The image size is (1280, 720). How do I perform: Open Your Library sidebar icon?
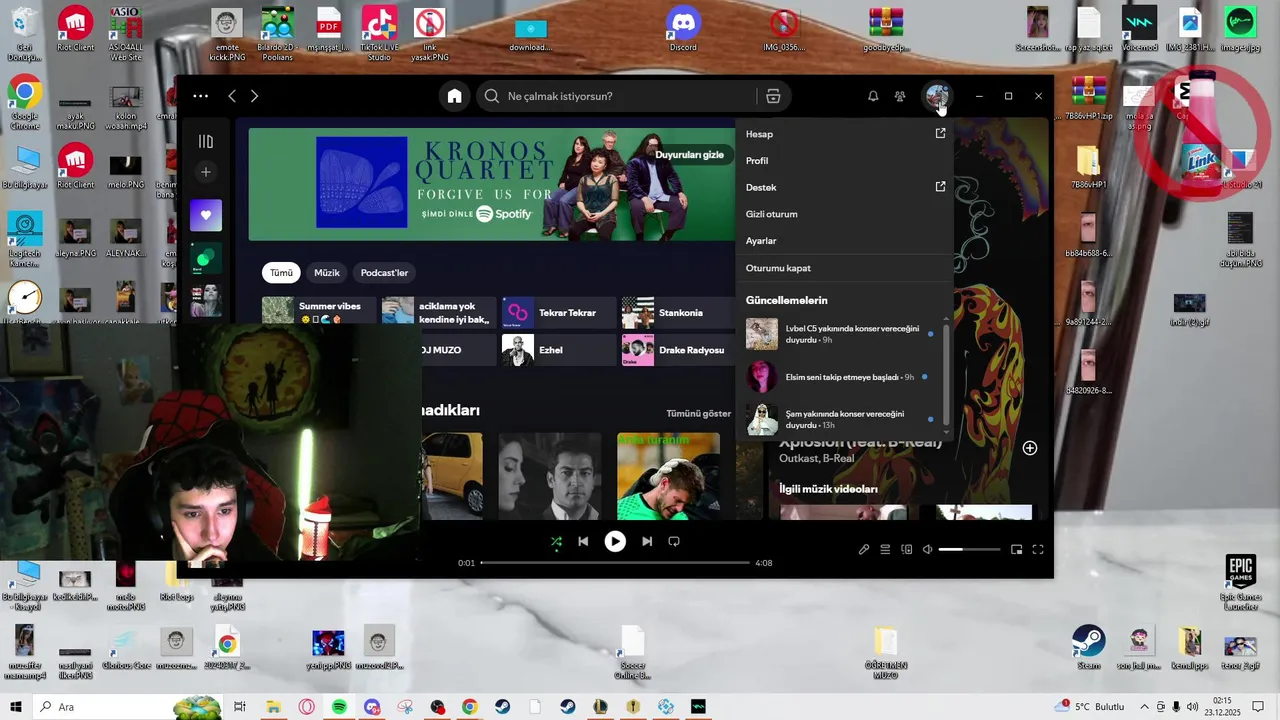206,142
